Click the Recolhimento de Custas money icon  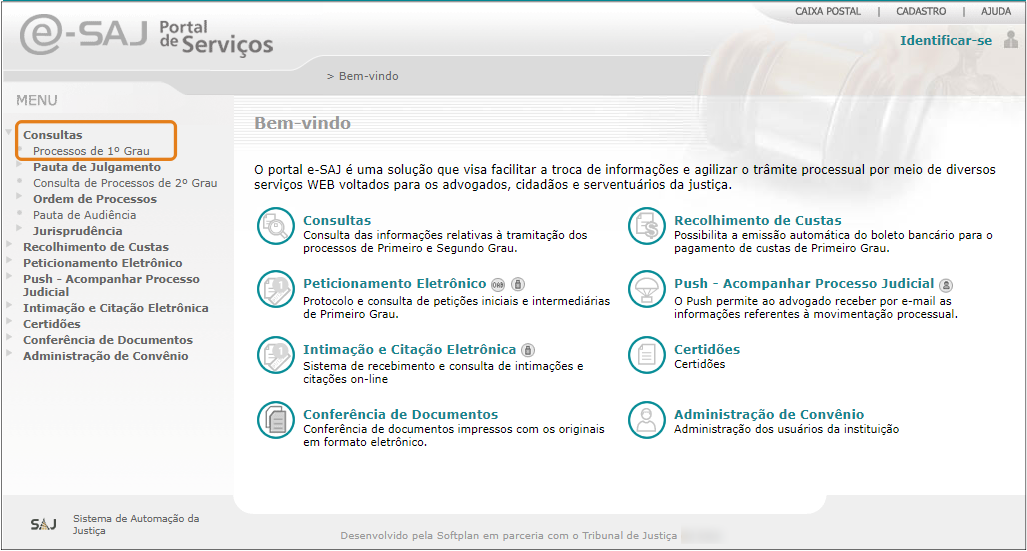646,226
